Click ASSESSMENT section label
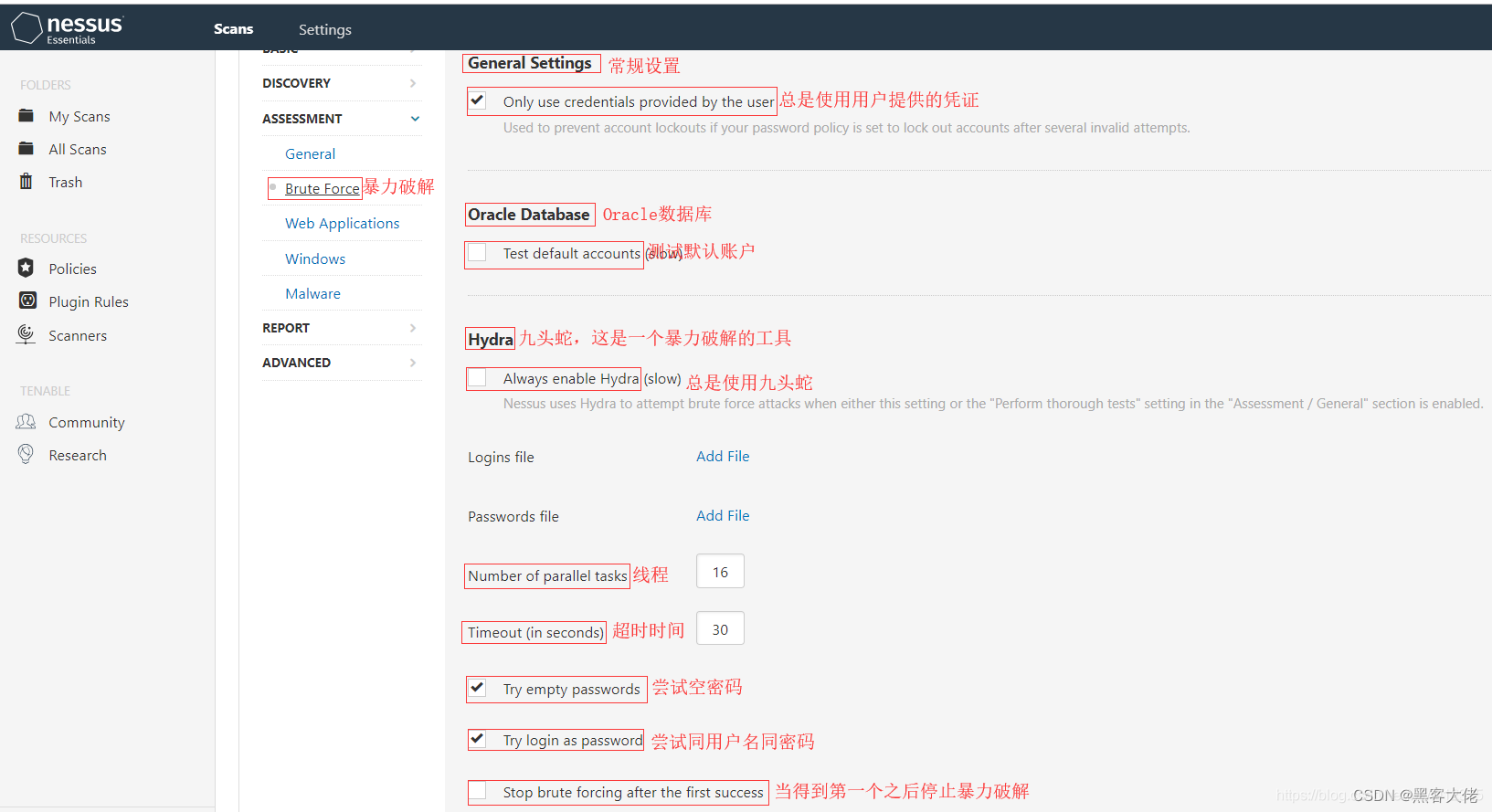Viewport: 1492px width, 812px height. [302, 119]
